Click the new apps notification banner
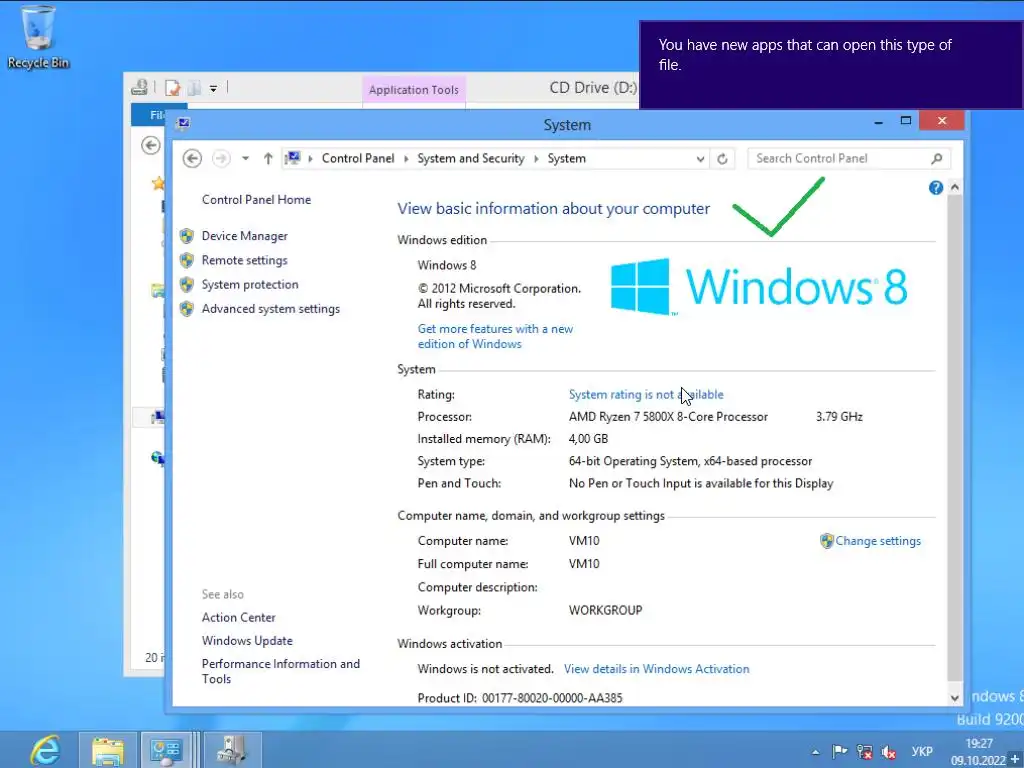 pos(831,65)
